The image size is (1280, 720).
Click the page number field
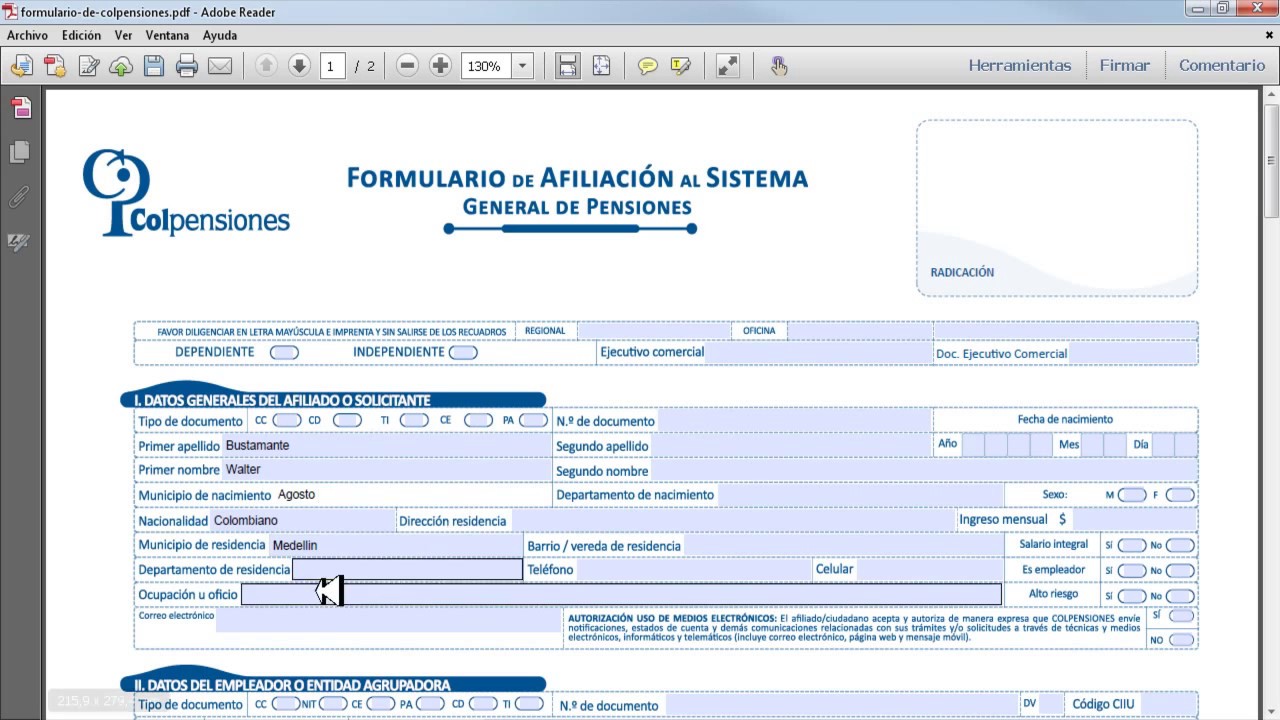point(331,66)
